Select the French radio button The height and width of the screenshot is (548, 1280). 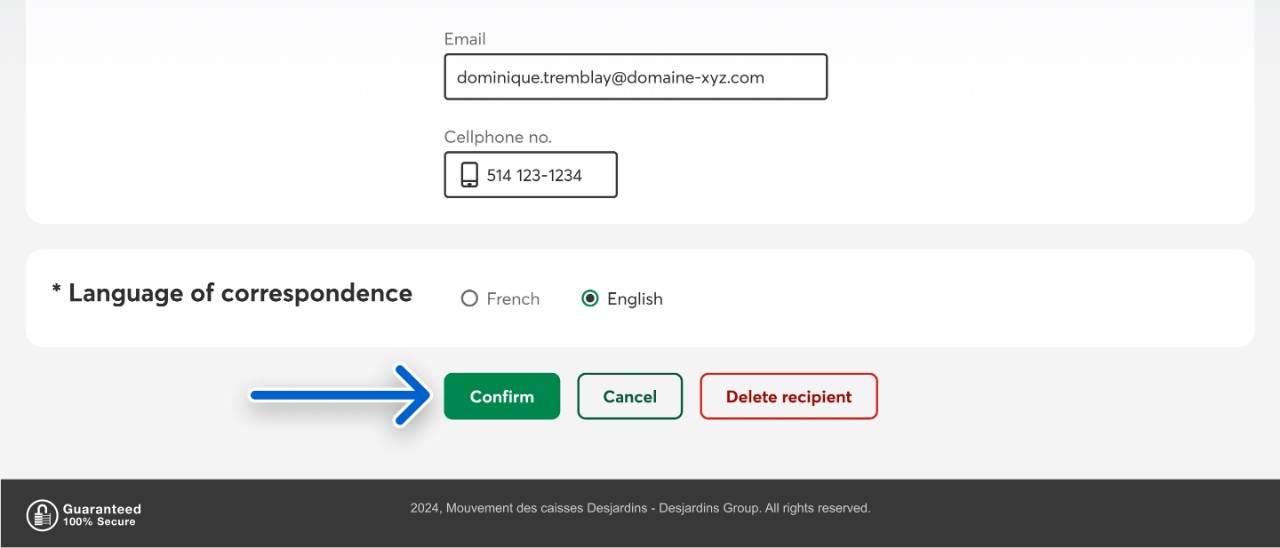click(469, 299)
